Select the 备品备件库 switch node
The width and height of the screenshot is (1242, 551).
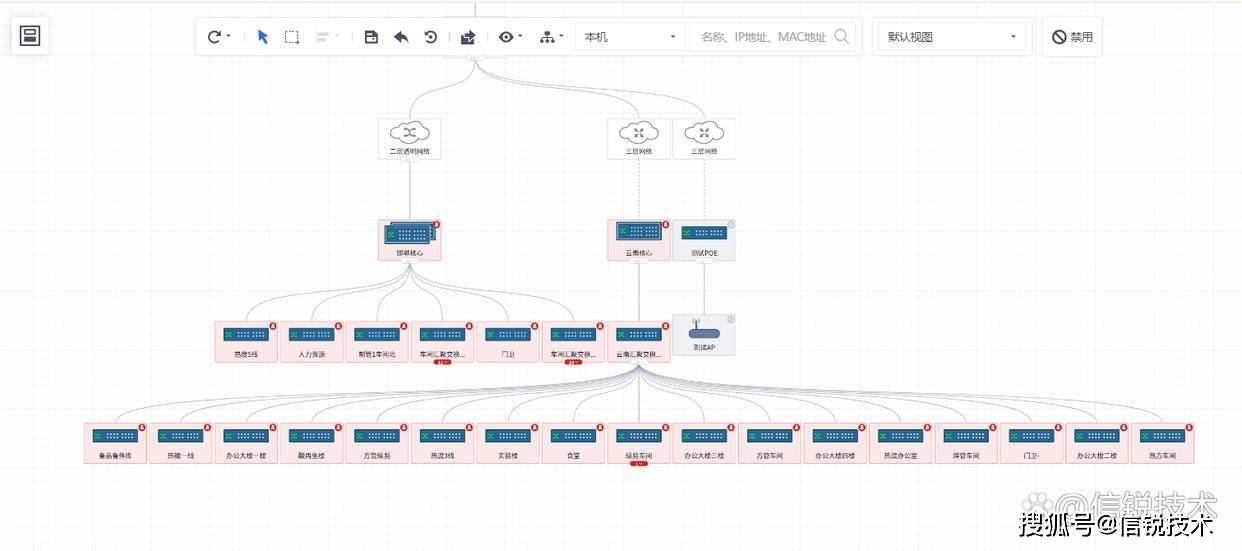tap(115, 442)
